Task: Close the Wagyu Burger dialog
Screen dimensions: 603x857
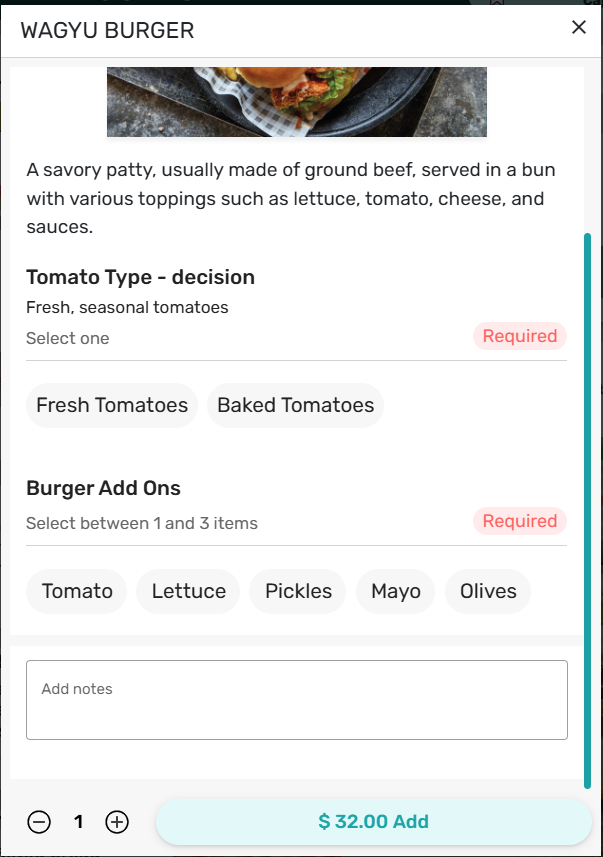Action: click(x=578, y=28)
